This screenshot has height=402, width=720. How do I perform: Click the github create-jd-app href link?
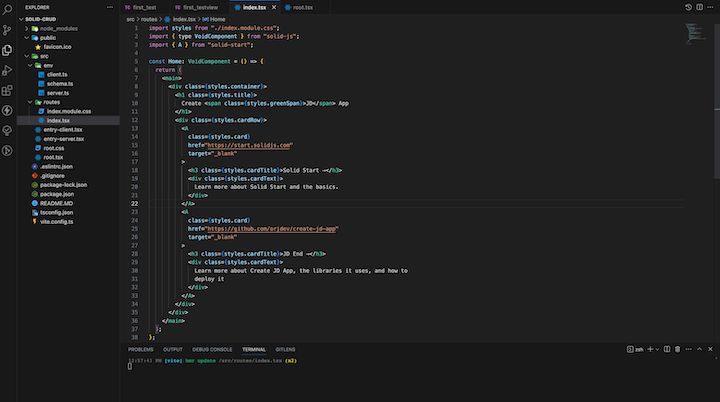(271, 229)
